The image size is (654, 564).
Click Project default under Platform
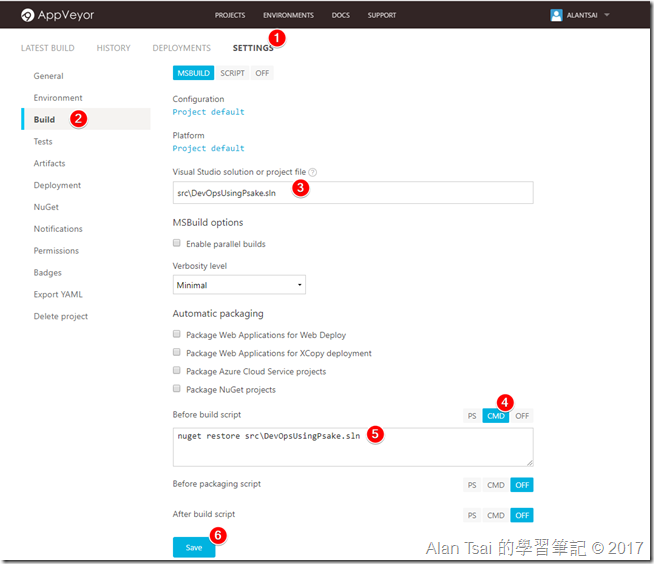[209, 148]
